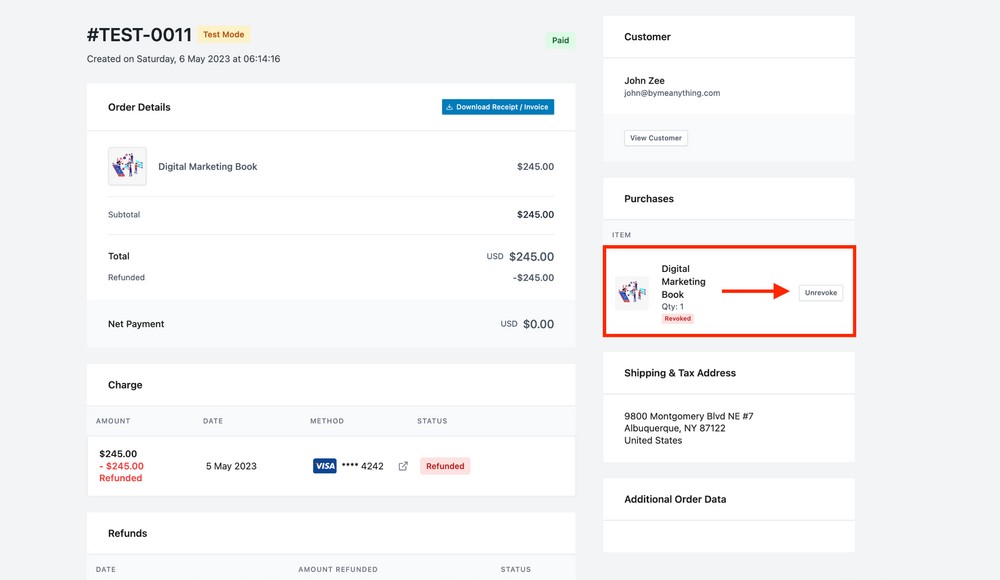Click the green Paid status badge
The height and width of the screenshot is (580, 1000).
click(560, 41)
